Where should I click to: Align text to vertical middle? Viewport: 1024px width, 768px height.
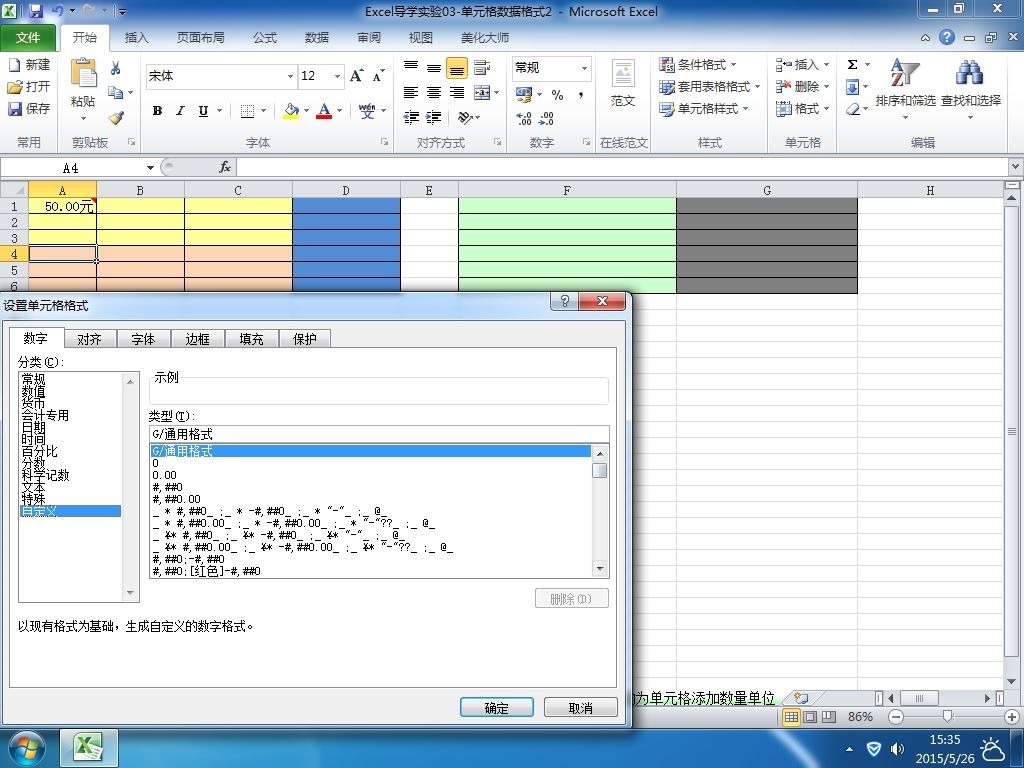tap(434, 67)
